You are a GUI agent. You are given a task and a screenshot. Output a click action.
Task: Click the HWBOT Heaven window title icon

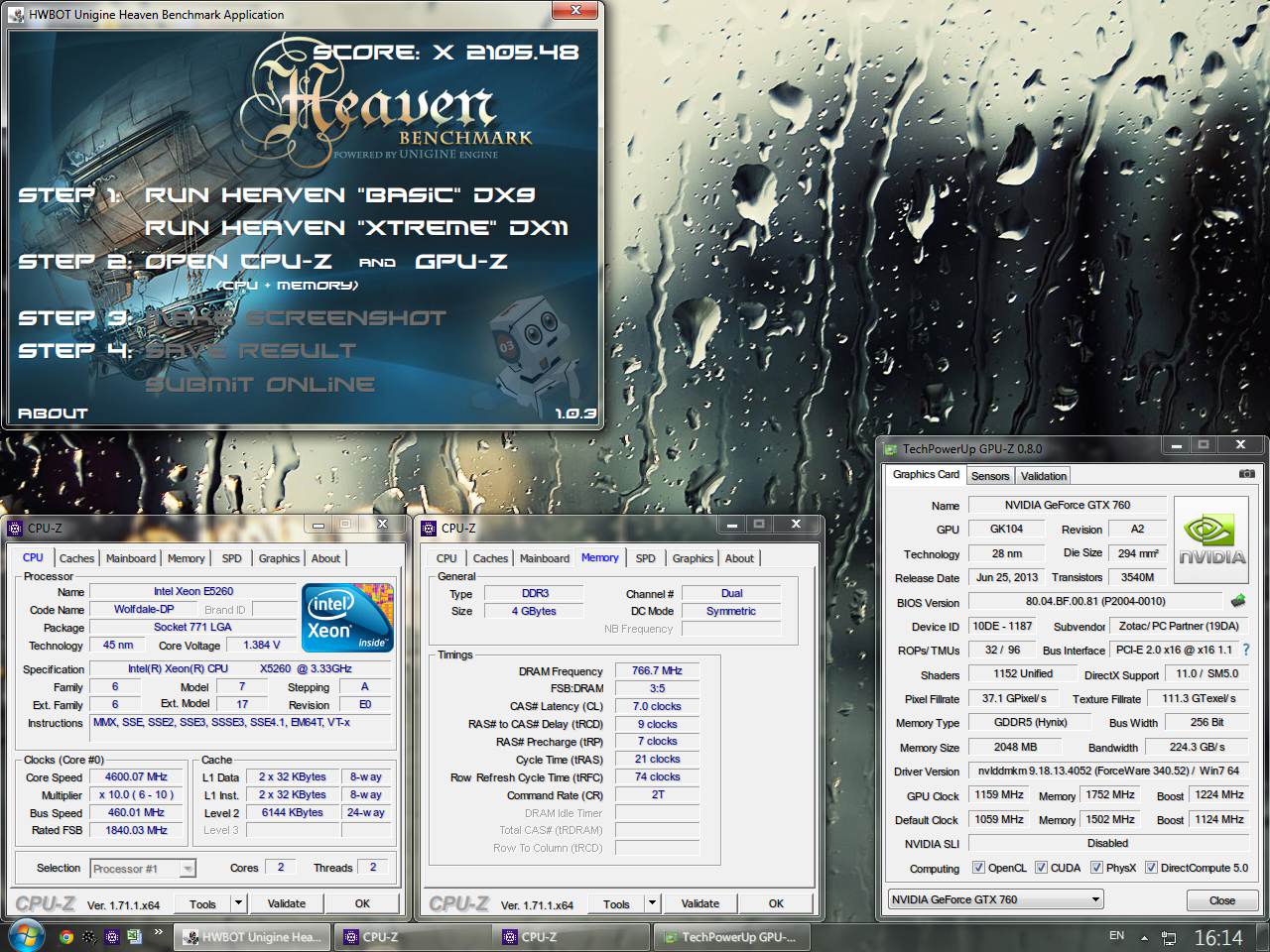[x=15, y=14]
